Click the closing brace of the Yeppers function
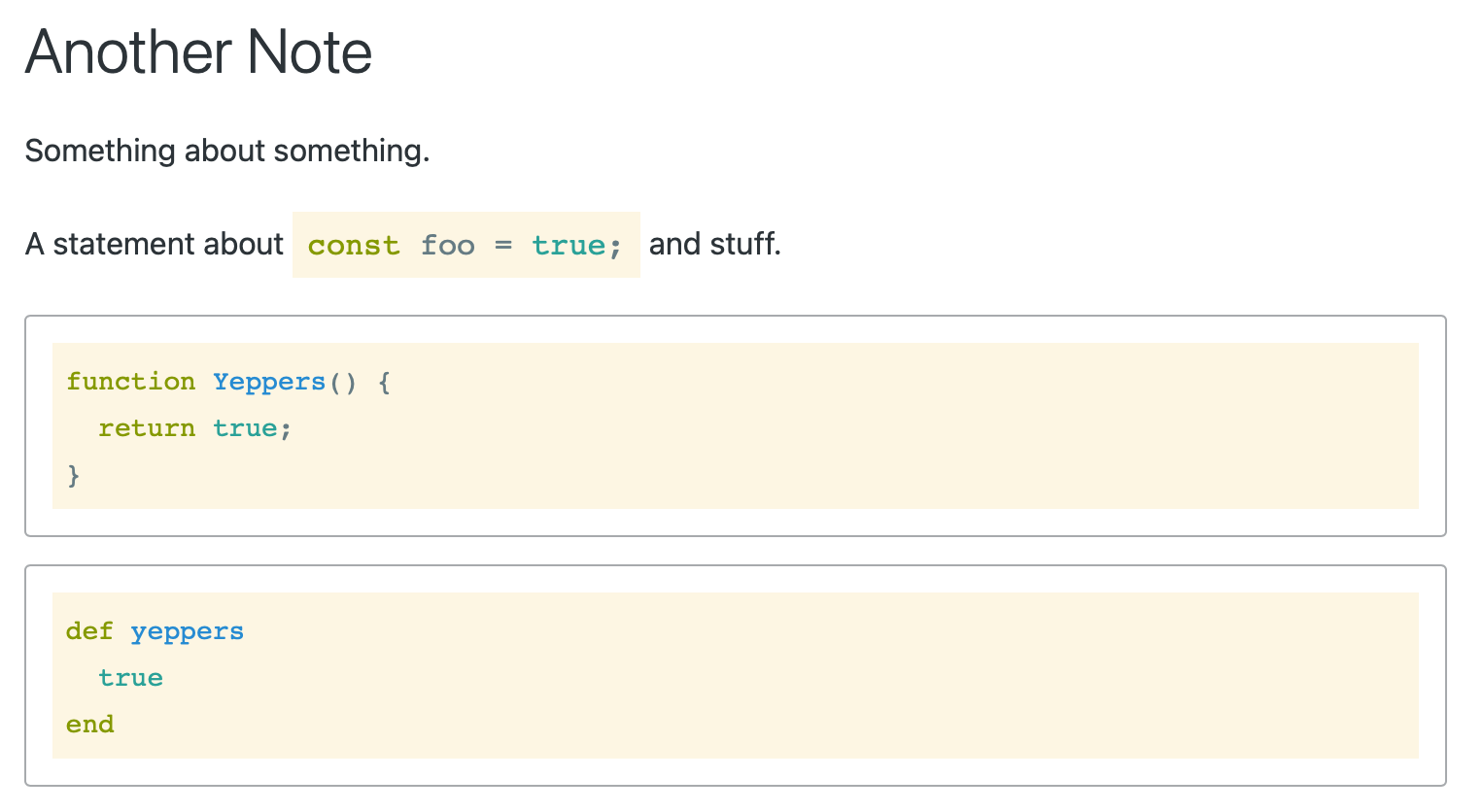The height and width of the screenshot is (812, 1483). coord(73,476)
